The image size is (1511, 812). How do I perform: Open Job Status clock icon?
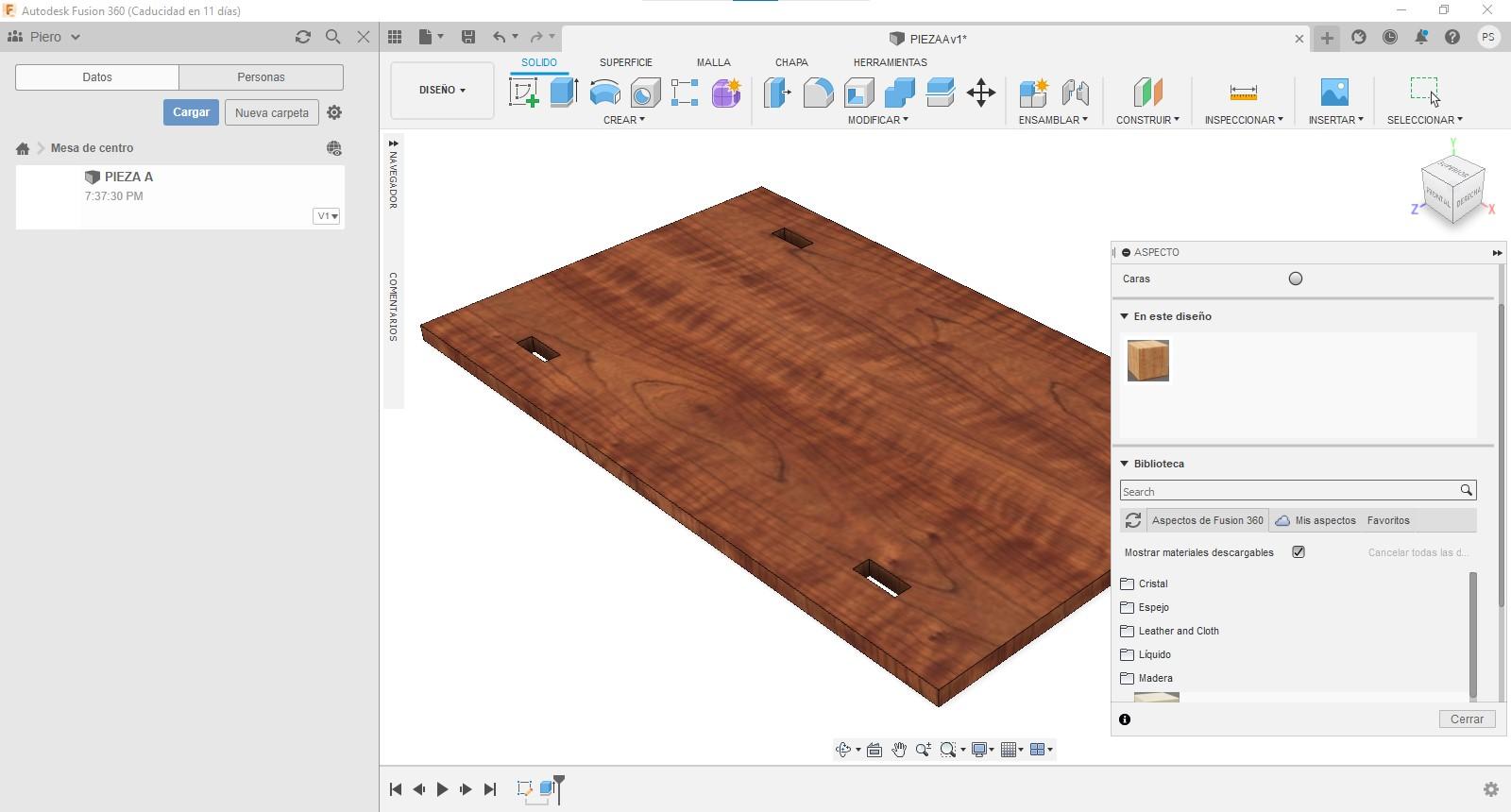1390,37
